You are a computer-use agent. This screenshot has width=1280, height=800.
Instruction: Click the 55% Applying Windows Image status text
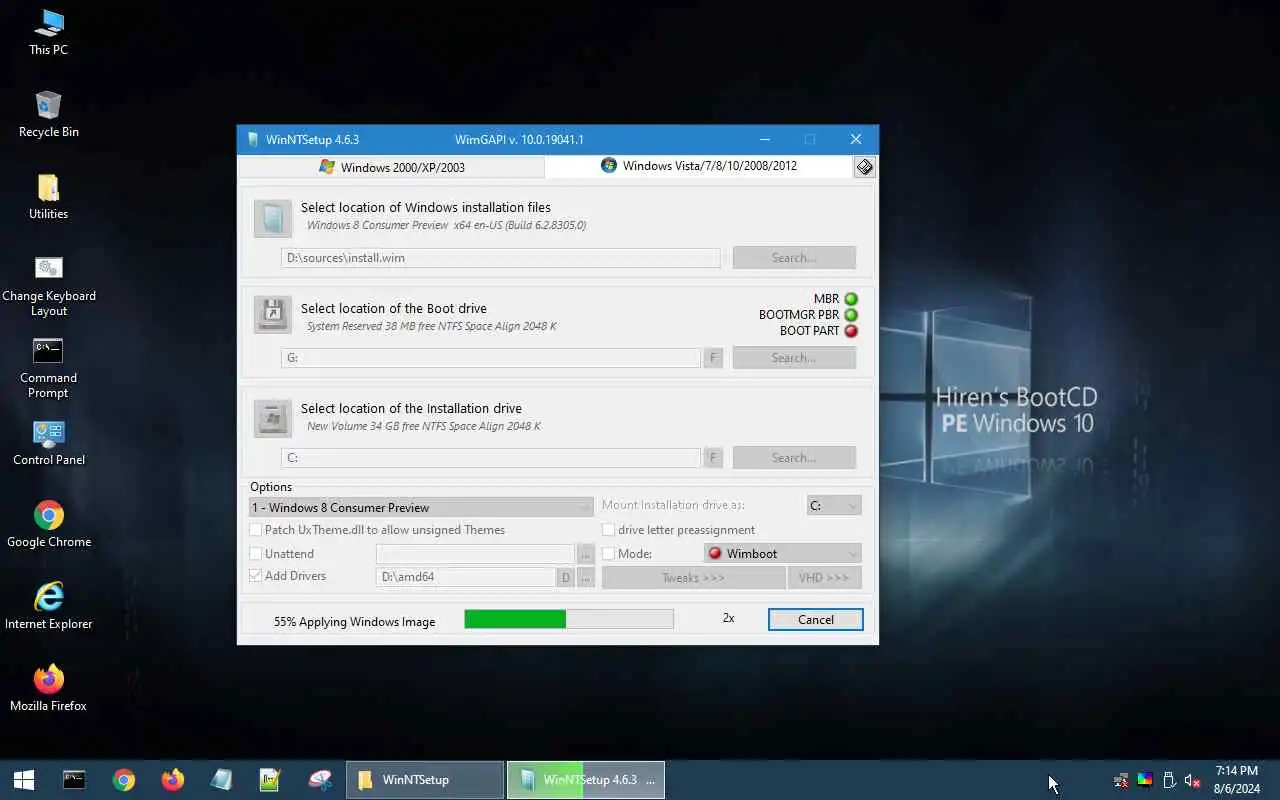354,621
